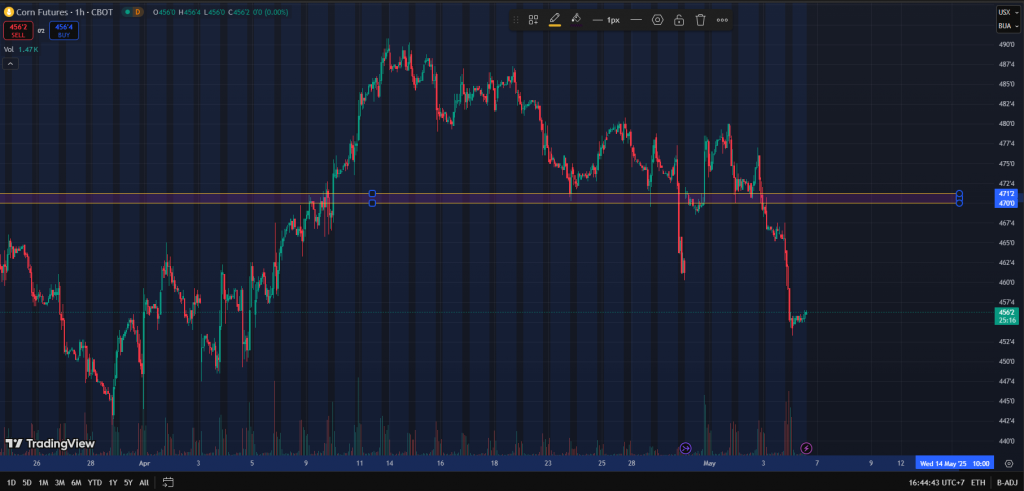Image resolution: width=1024 pixels, height=491 pixels.
Task: Select the 6M time range
Action: click(x=76, y=483)
